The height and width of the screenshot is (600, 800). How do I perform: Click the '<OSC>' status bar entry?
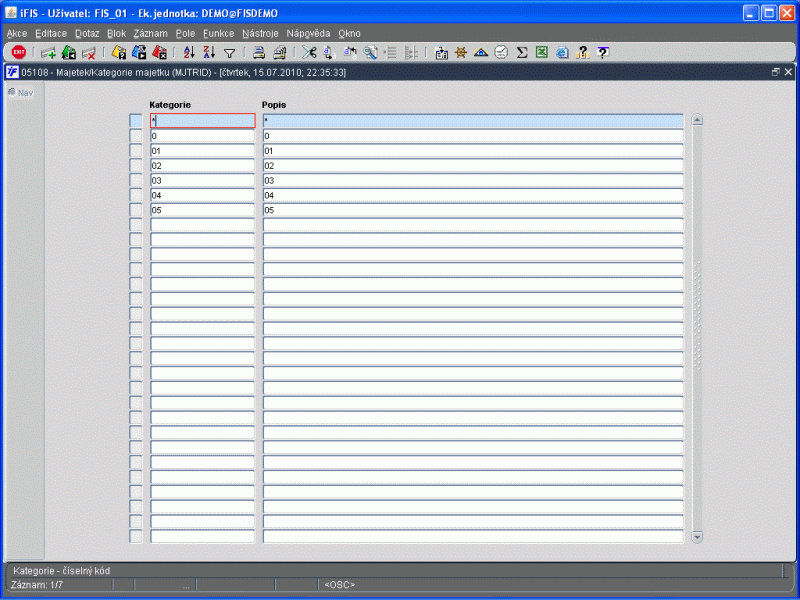point(339,585)
